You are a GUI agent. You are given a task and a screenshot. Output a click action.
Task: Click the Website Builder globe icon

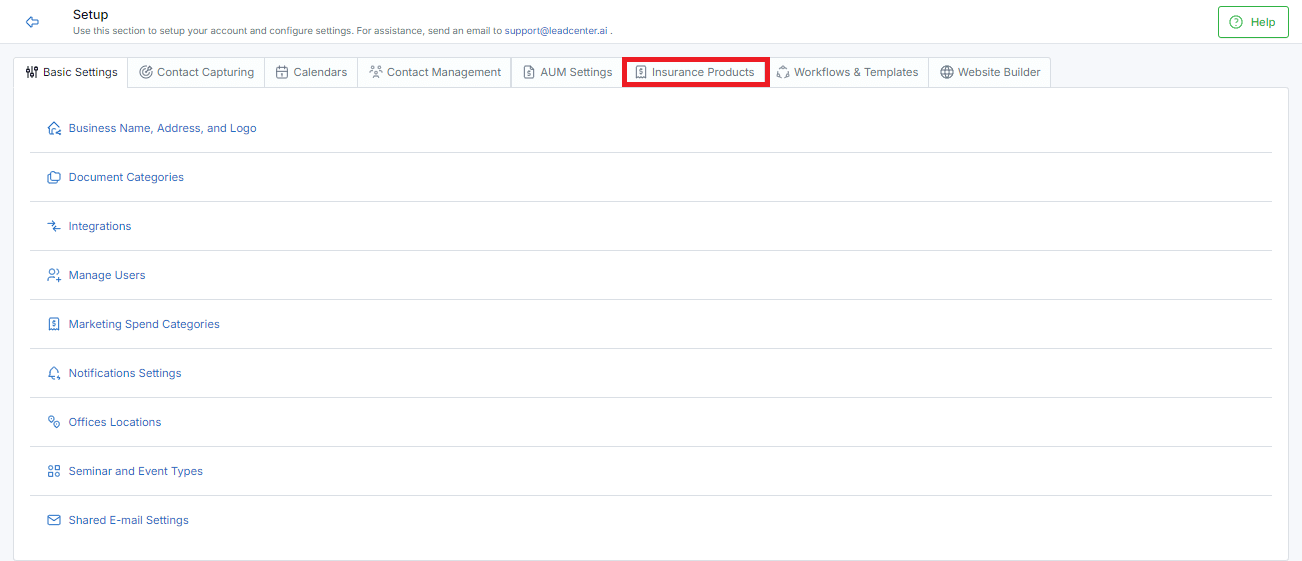(x=947, y=72)
